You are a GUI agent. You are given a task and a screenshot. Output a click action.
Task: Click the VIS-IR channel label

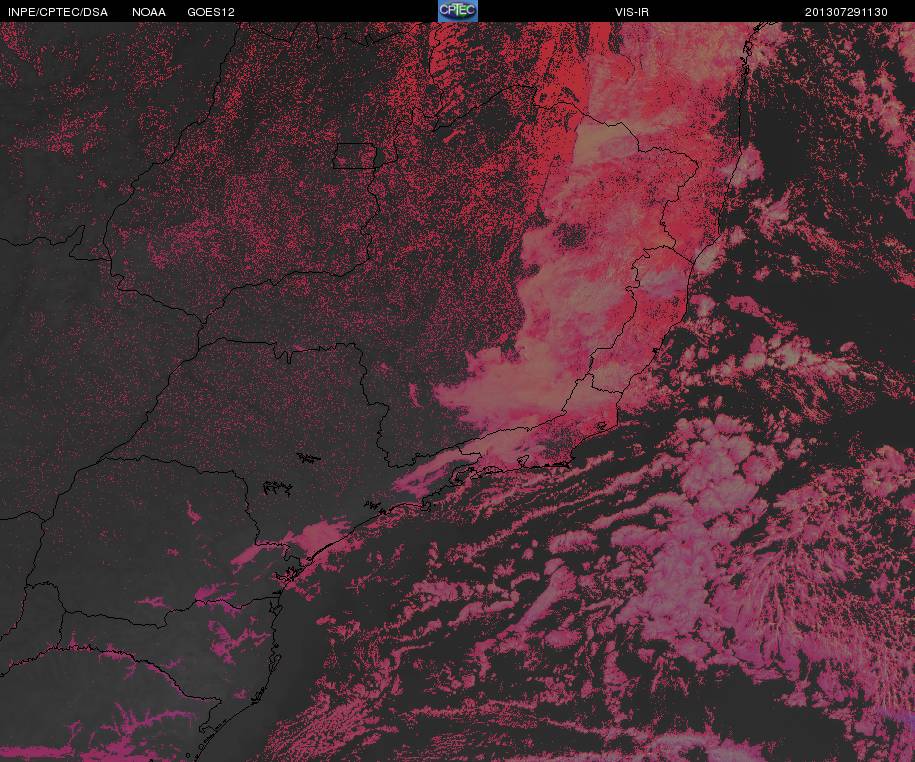click(x=631, y=12)
